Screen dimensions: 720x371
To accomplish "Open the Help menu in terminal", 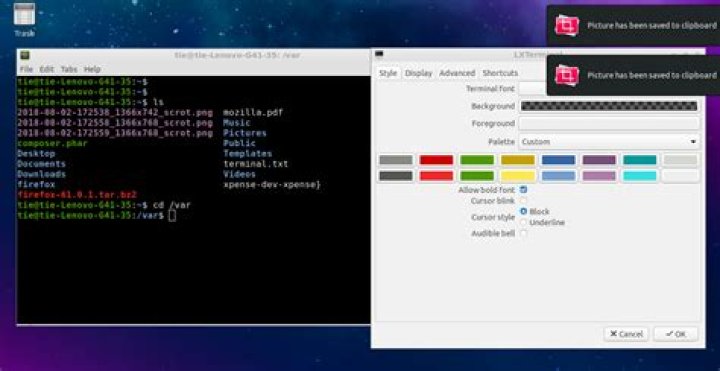I will (x=92, y=69).
